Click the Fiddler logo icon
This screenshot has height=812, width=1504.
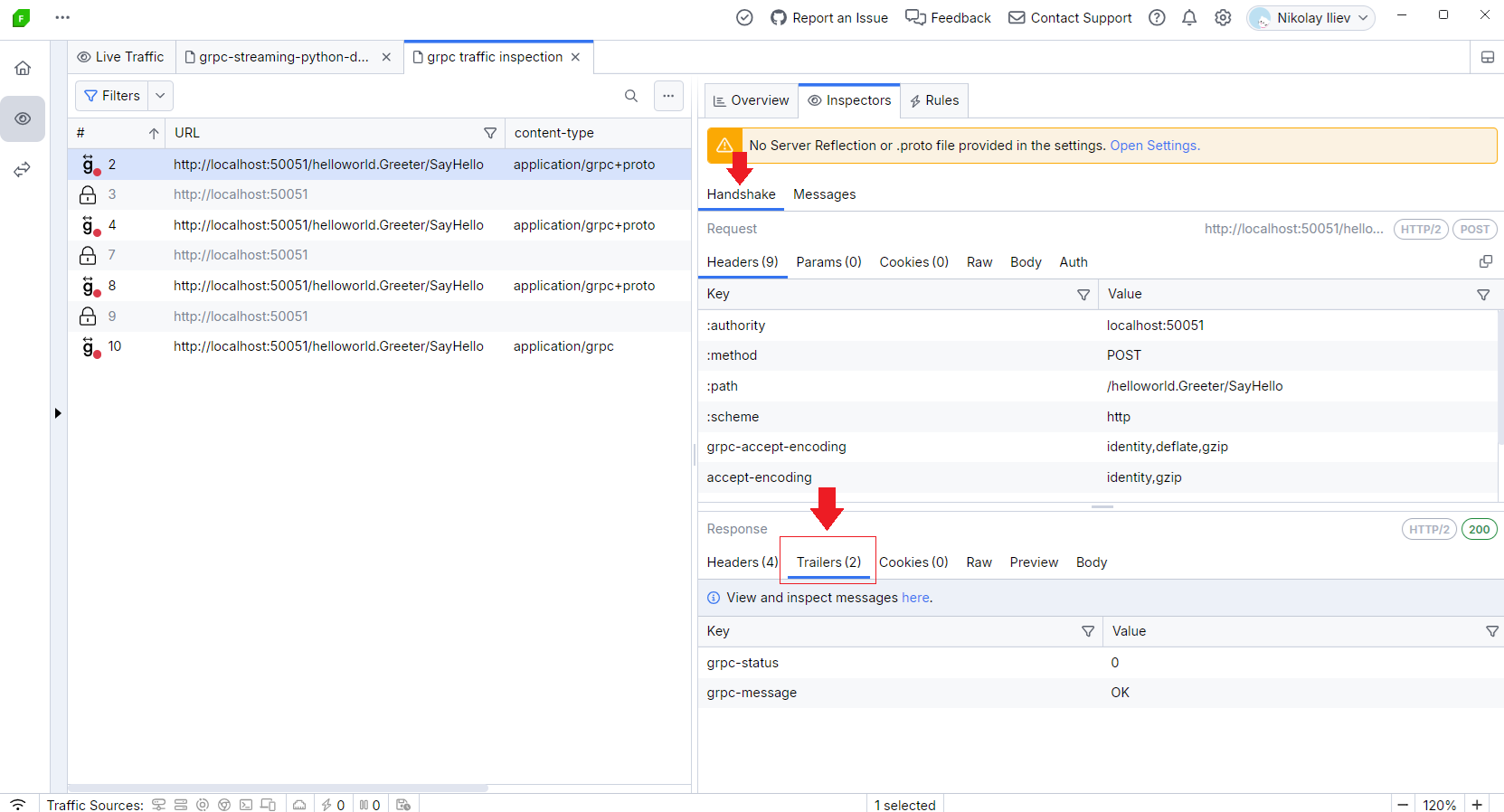[21, 17]
